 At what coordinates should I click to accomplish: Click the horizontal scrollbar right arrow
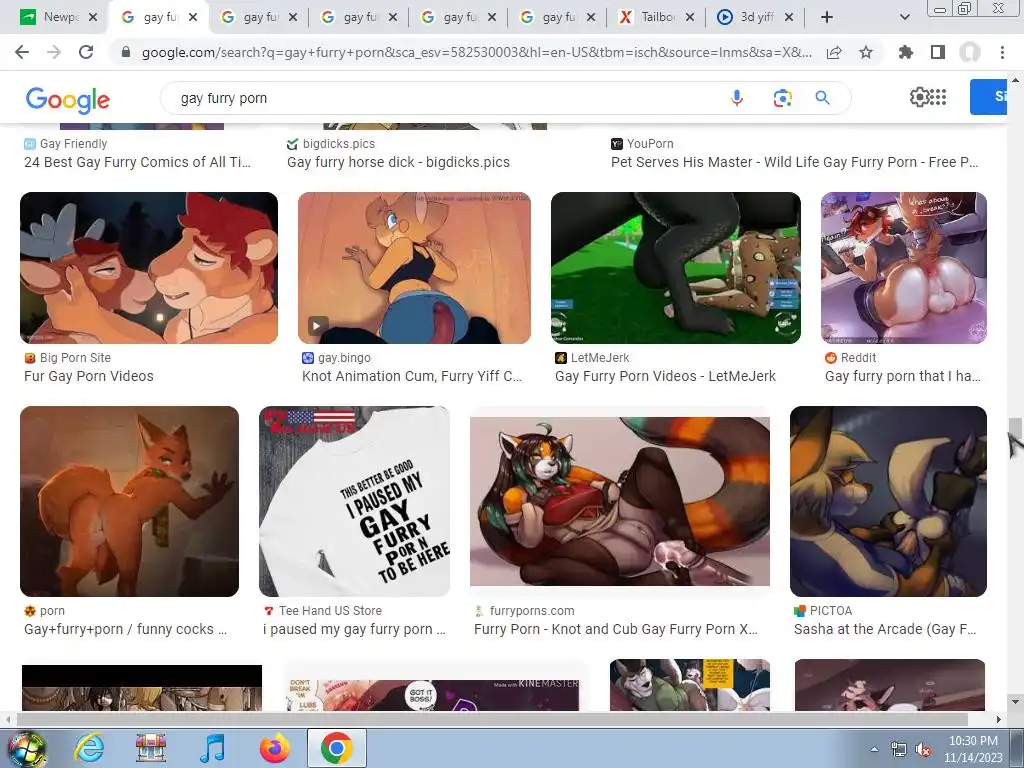coord(999,720)
